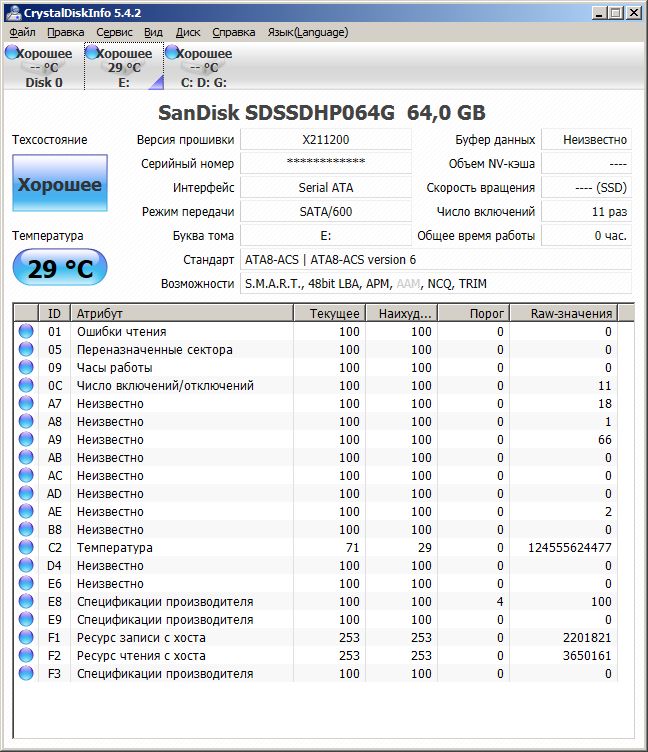Open the Правка menu
This screenshot has height=752, width=648.
65,32
